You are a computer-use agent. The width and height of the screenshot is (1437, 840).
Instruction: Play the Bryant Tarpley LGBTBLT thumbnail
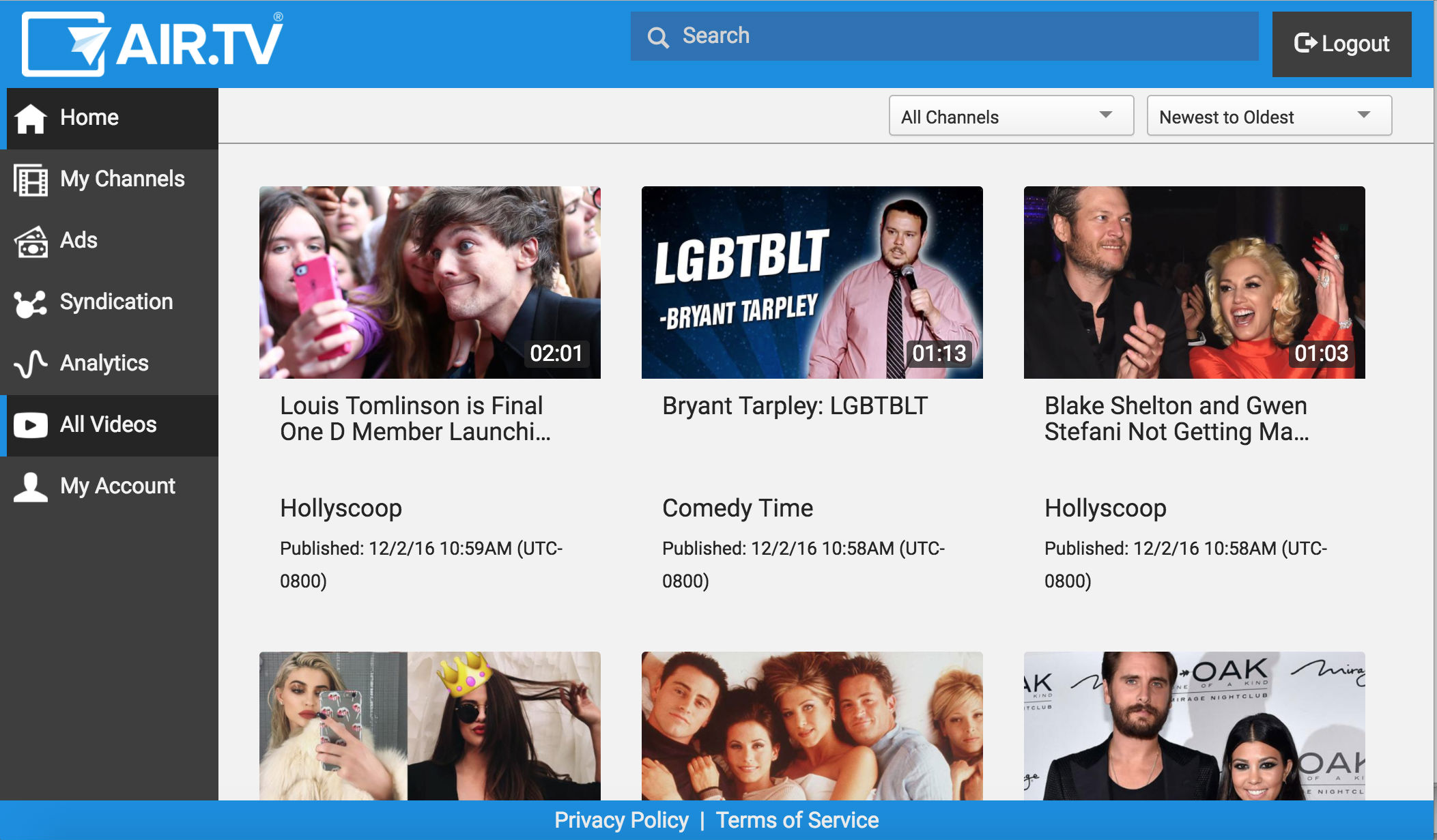[x=812, y=282]
